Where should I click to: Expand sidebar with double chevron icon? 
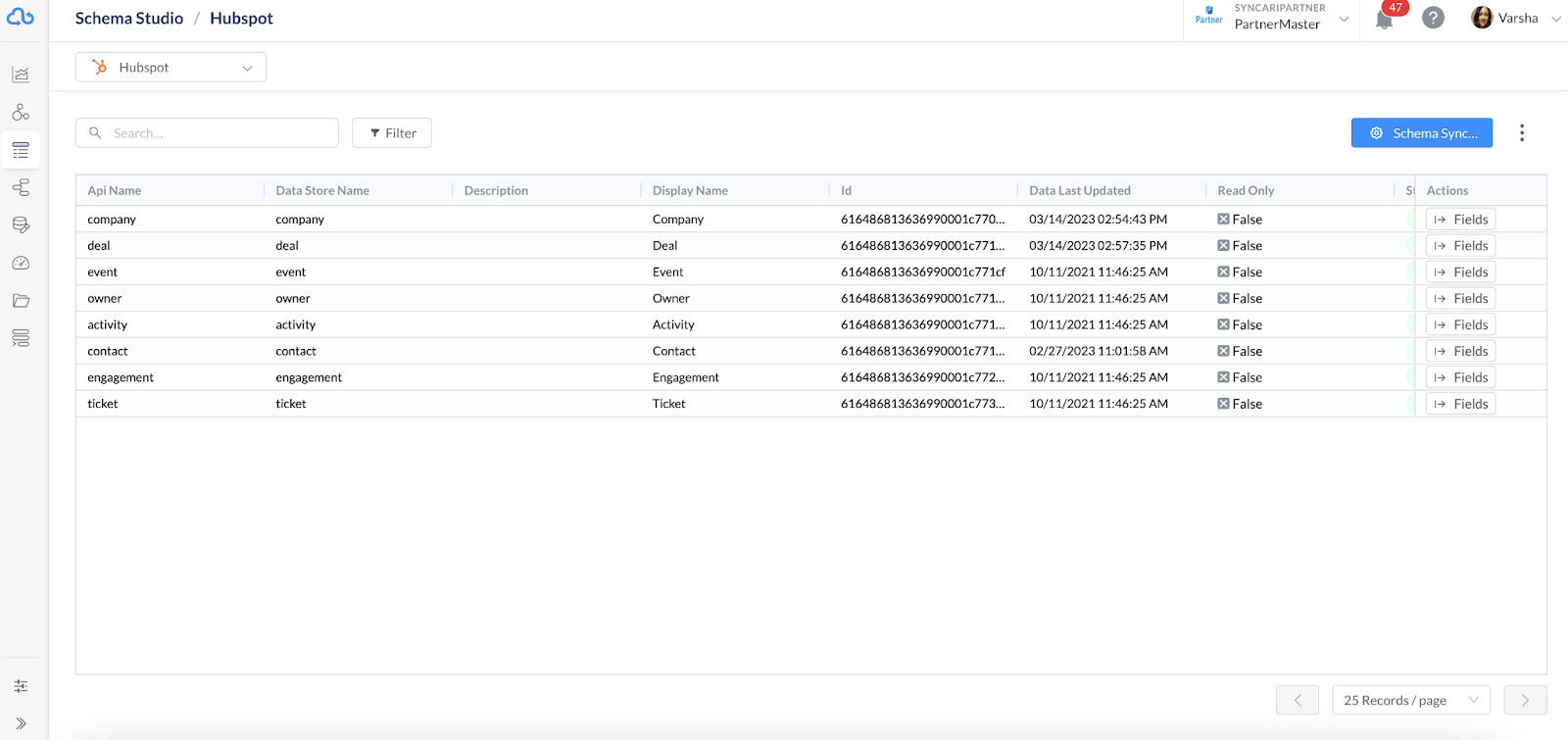coord(21,723)
